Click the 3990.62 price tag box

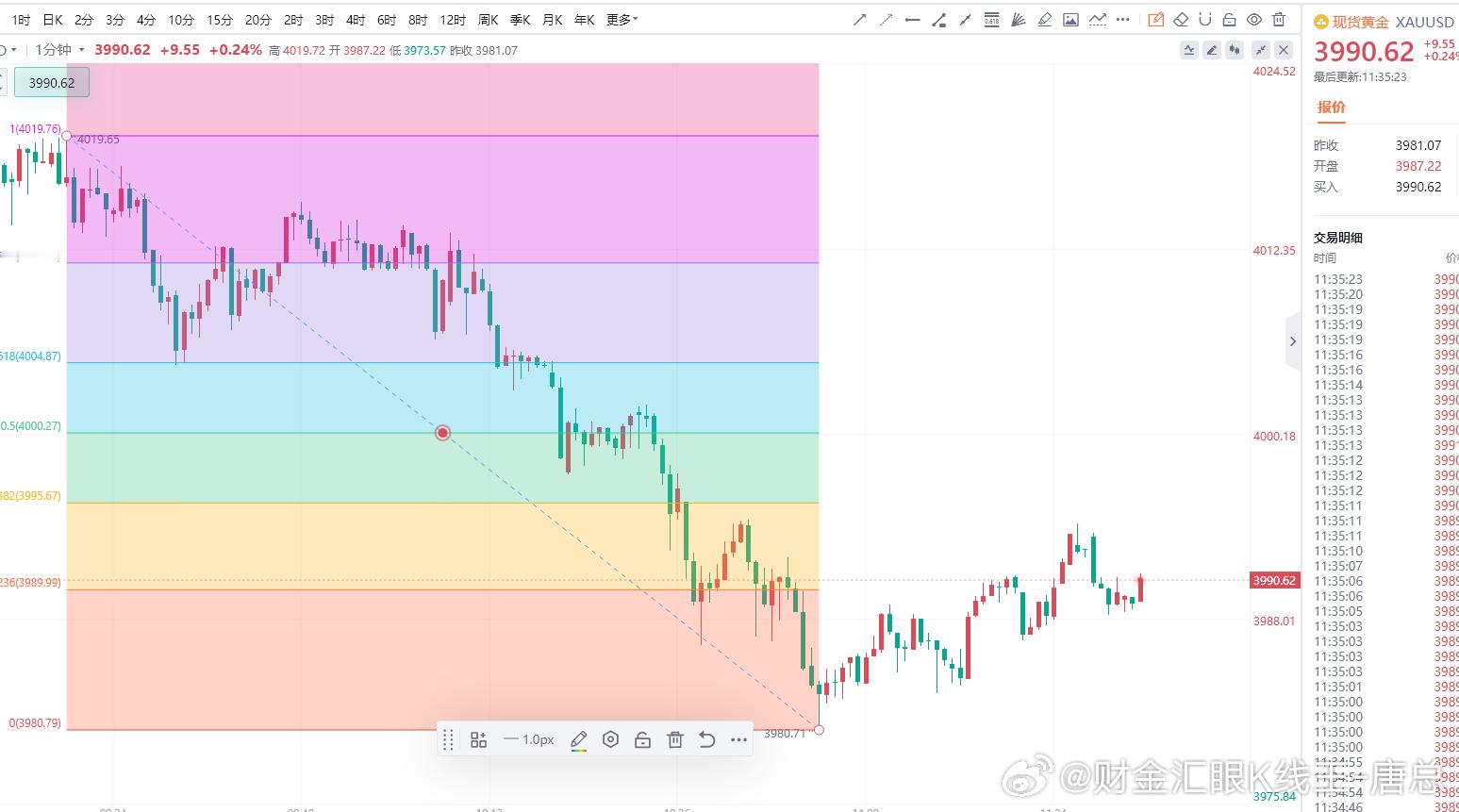tap(52, 83)
